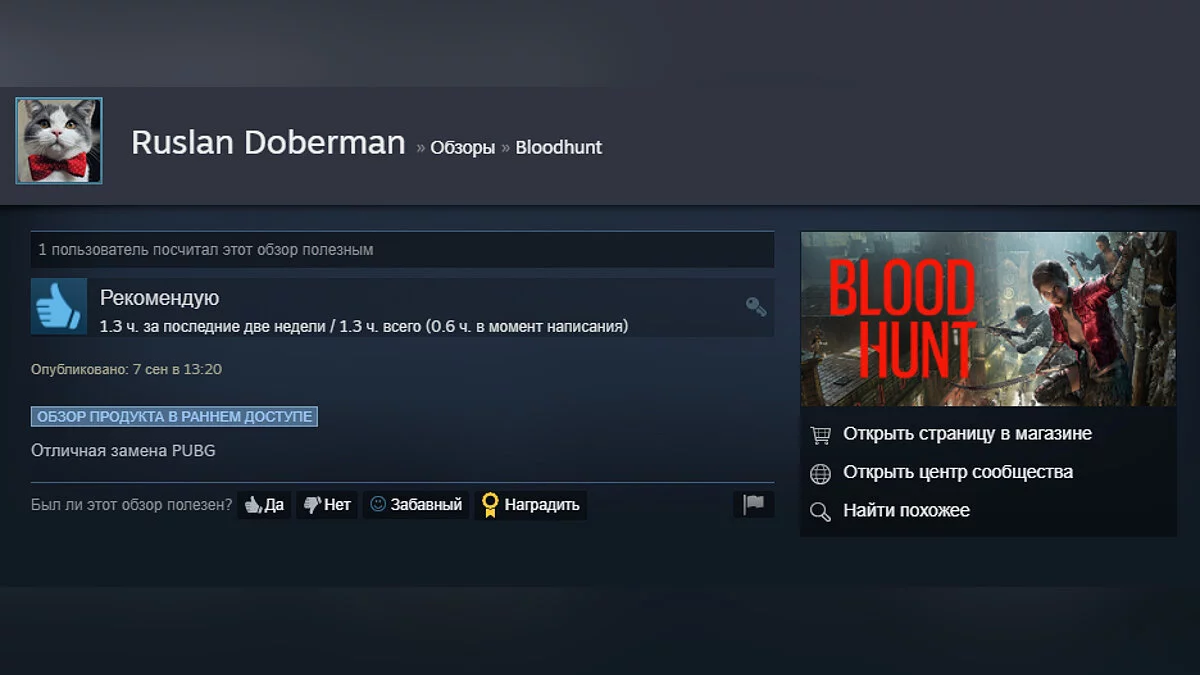Vote Нет on the review

(327, 505)
